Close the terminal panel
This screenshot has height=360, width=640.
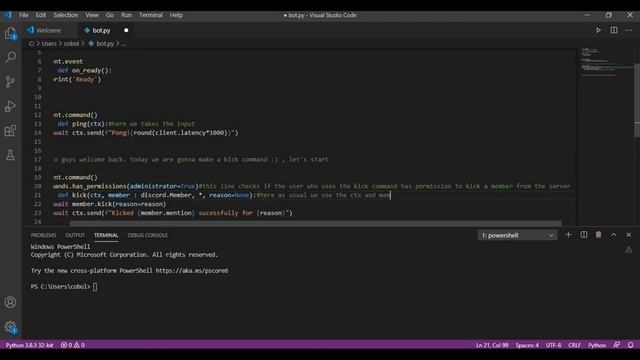click(x=629, y=235)
